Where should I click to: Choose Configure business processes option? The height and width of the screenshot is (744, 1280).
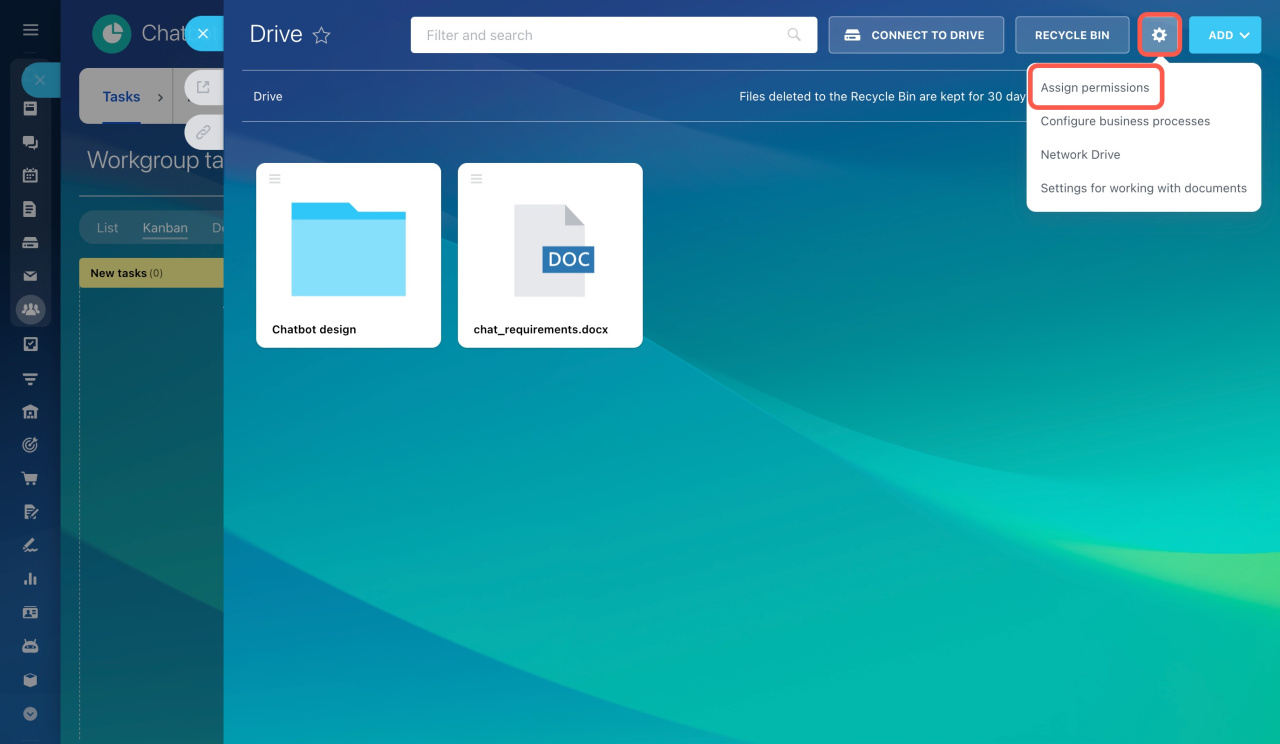click(1125, 121)
